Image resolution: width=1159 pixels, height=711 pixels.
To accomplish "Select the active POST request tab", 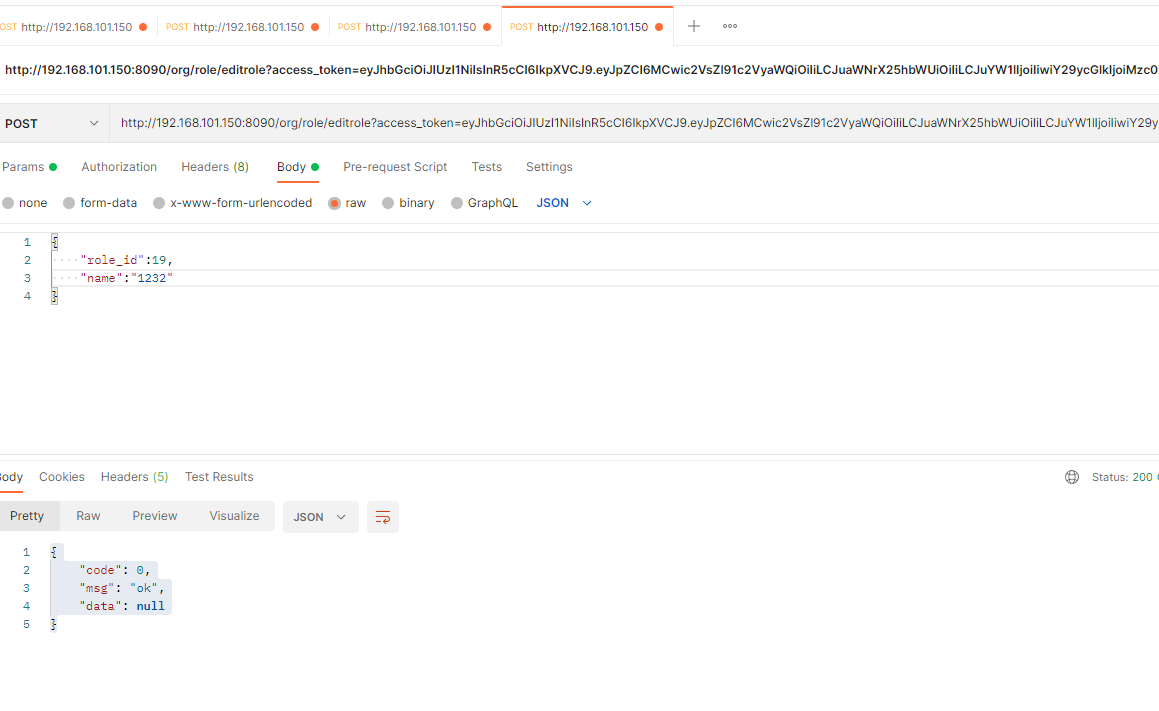I will pyautogui.click(x=587, y=27).
